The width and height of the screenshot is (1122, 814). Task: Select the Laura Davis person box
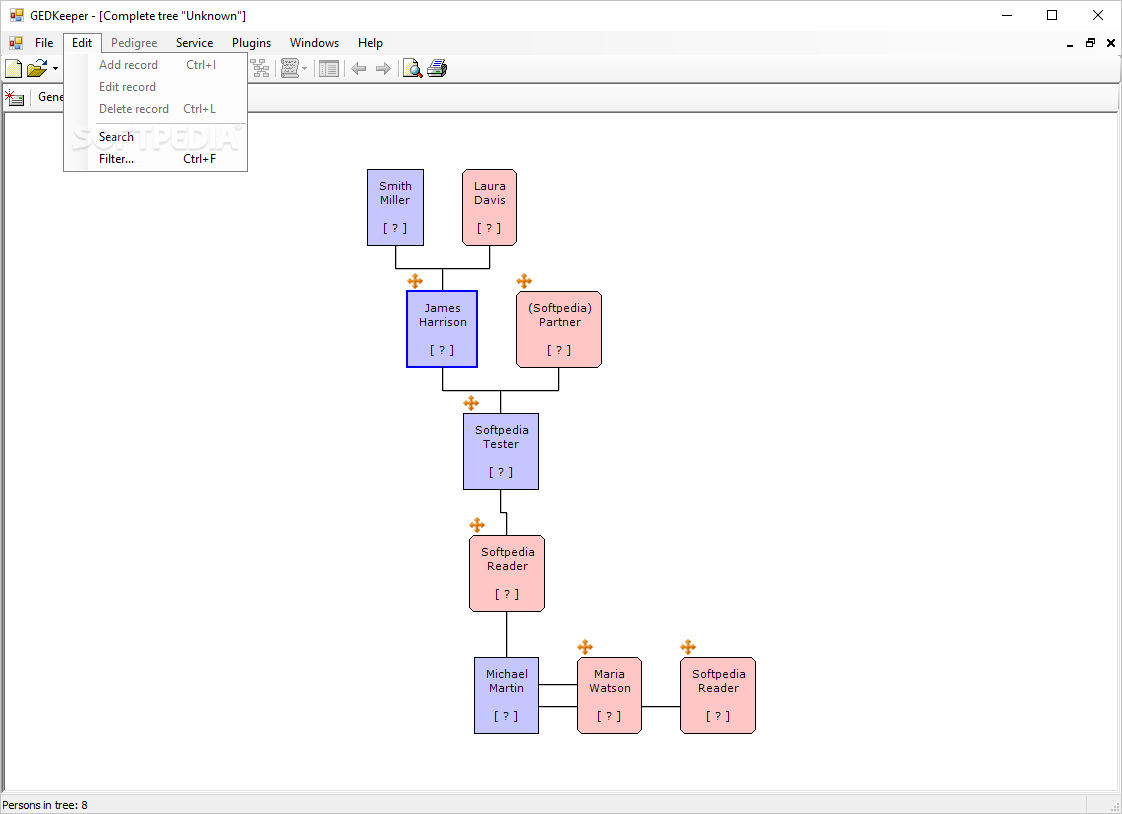pyautogui.click(x=489, y=207)
